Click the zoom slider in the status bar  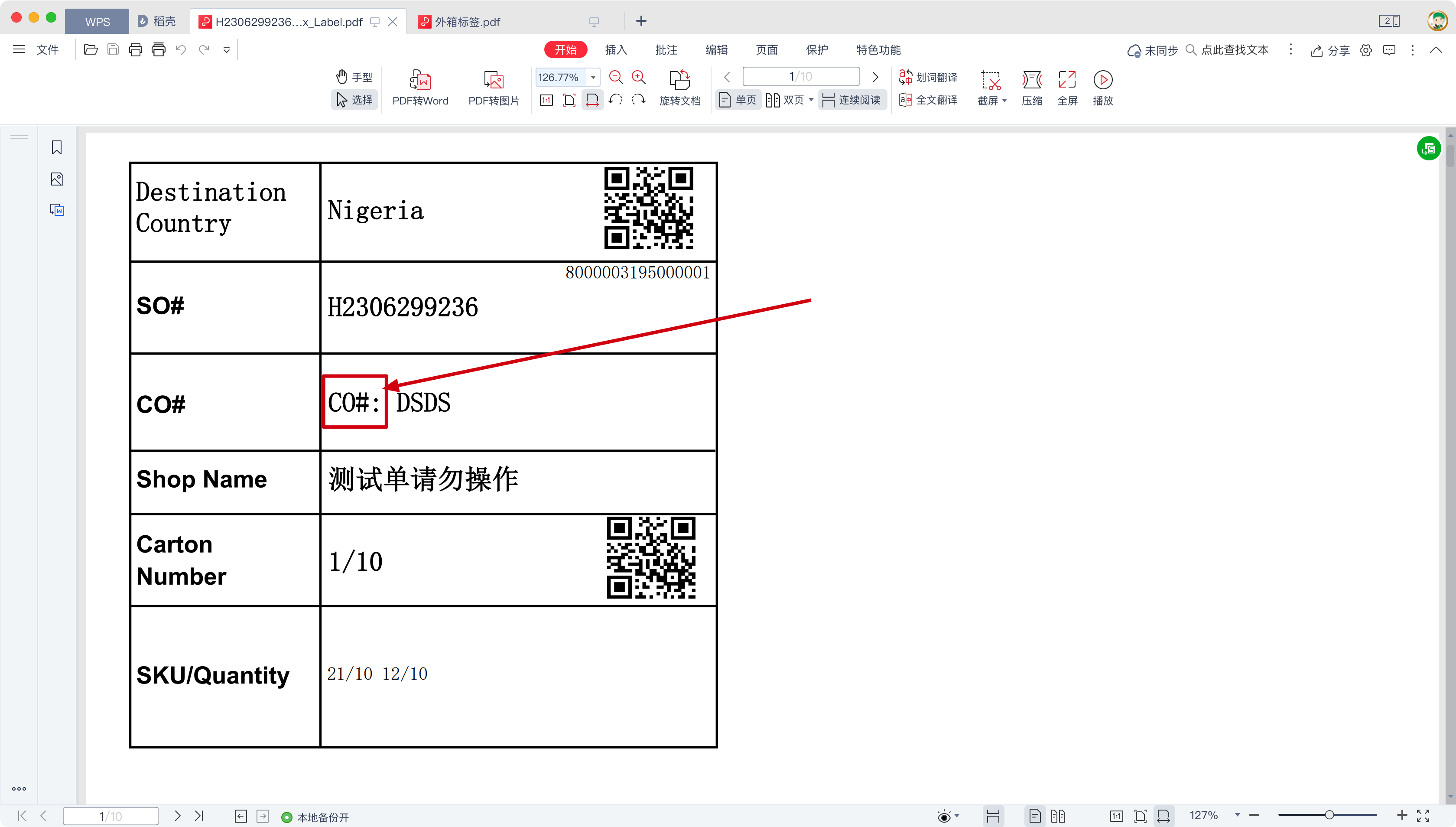click(x=1329, y=816)
